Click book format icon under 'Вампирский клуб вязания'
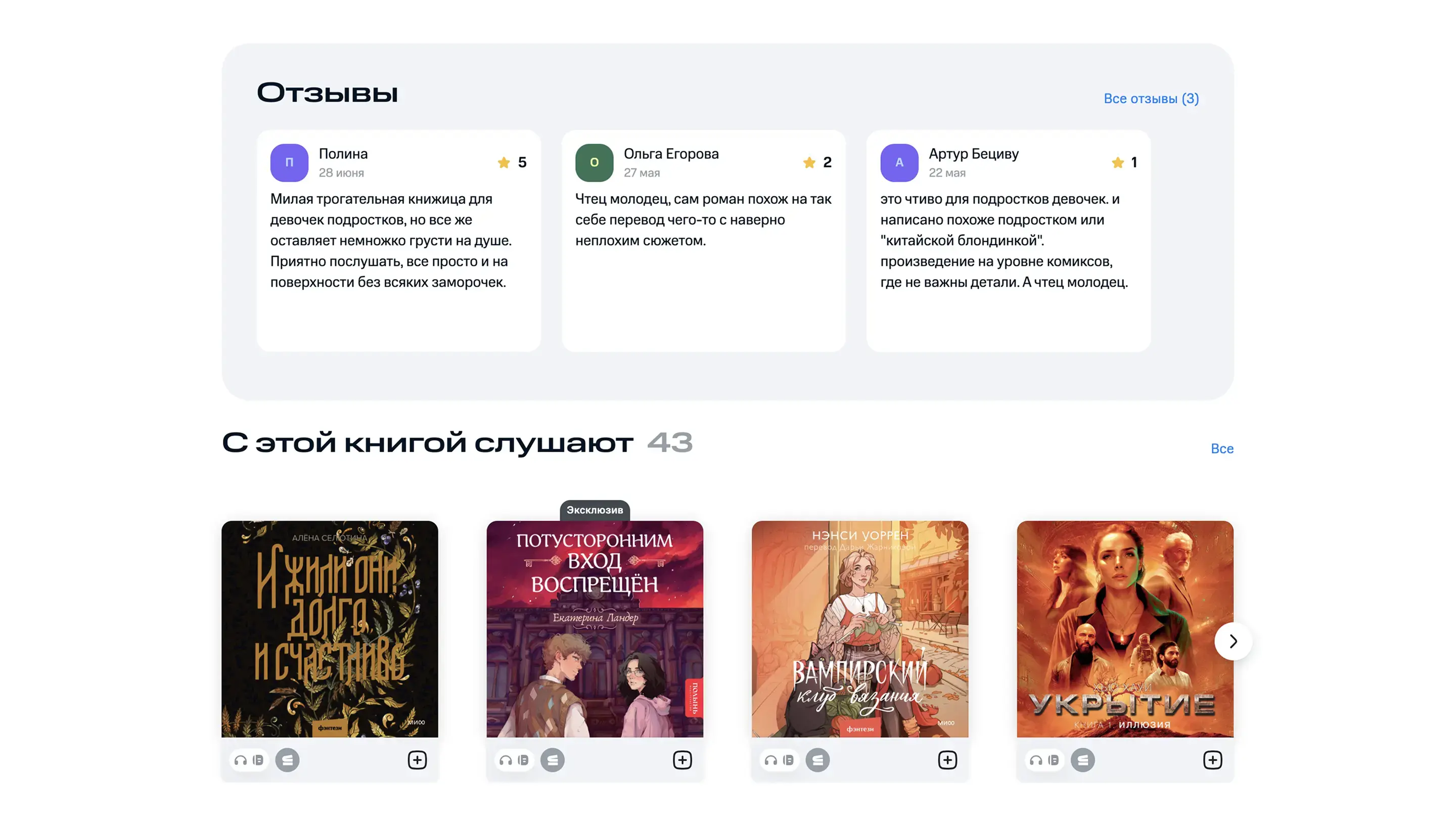The width and height of the screenshot is (1456, 819). pyautogui.click(x=789, y=760)
